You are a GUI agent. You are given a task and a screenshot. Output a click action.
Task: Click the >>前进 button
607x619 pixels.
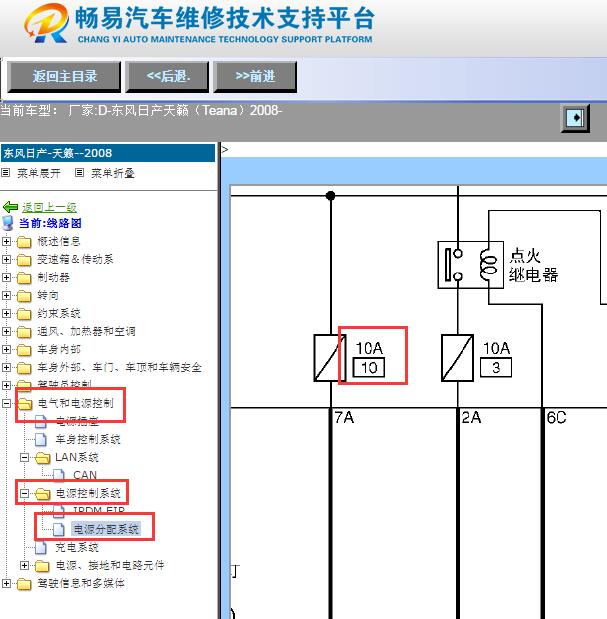click(x=255, y=77)
